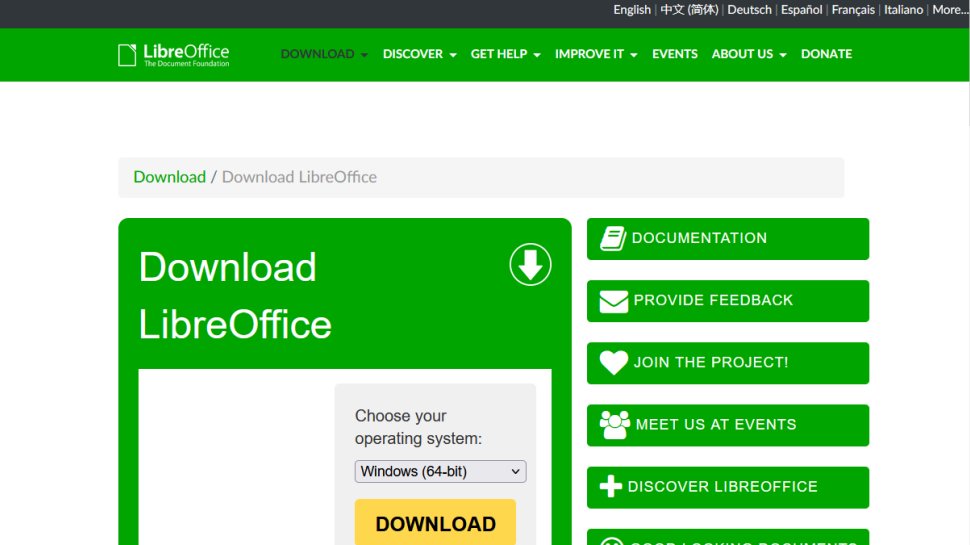
Task: Open the Discover navigation menu
Action: [419, 54]
